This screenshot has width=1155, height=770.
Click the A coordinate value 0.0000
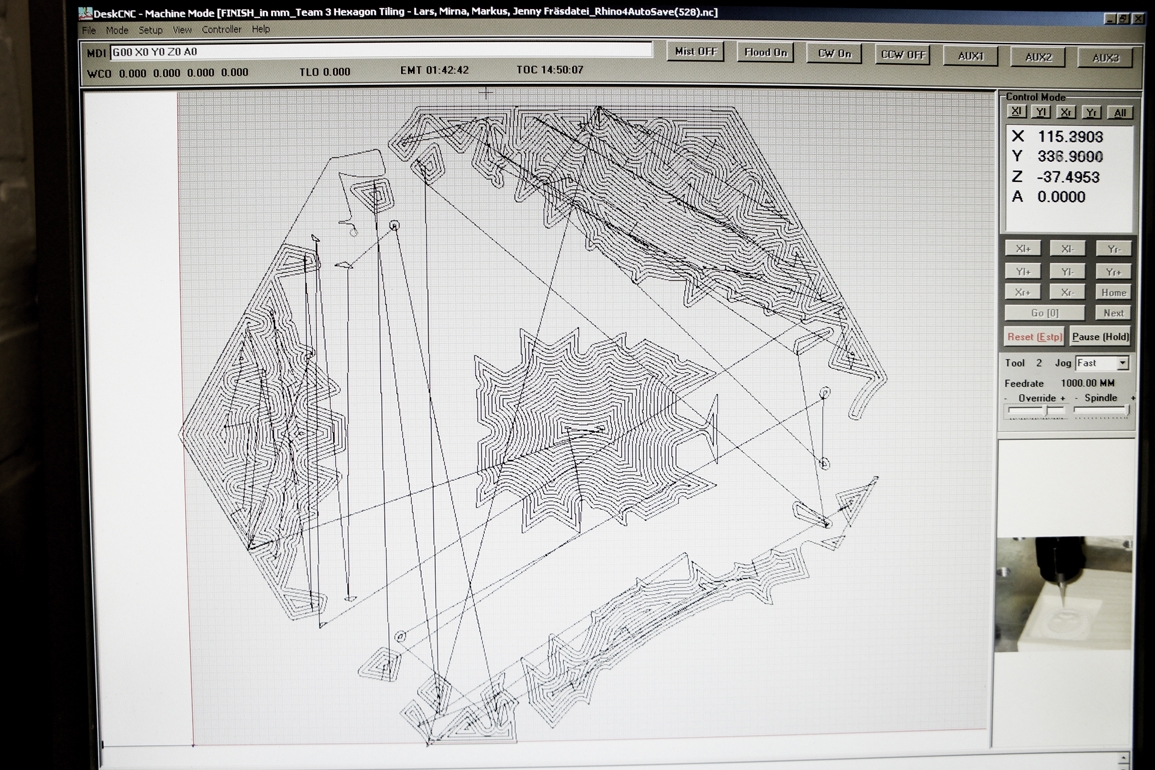click(1061, 197)
